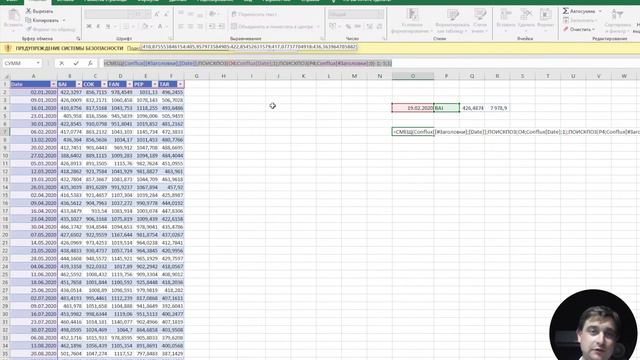The image size is (640, 360).
Task: Click Format button in Cells group
Action: [545, 19]
